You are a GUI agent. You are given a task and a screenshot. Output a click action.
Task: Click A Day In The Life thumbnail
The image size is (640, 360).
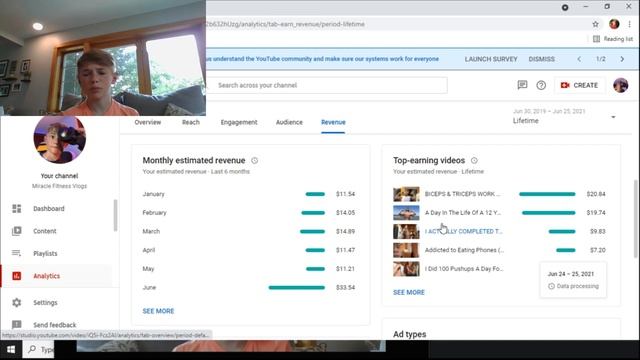(406, 213)
